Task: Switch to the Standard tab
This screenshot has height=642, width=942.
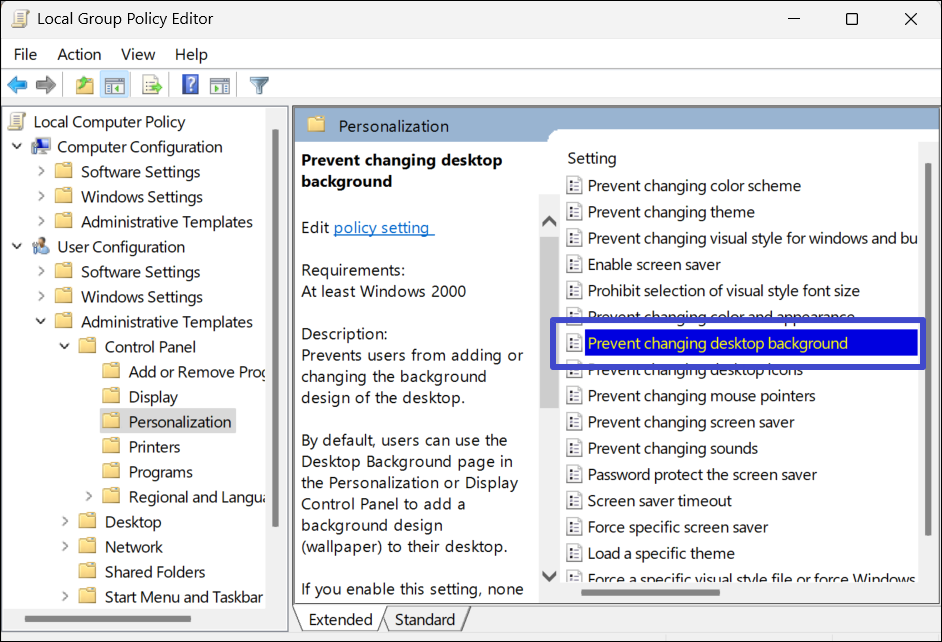Action: coord(424,620)
